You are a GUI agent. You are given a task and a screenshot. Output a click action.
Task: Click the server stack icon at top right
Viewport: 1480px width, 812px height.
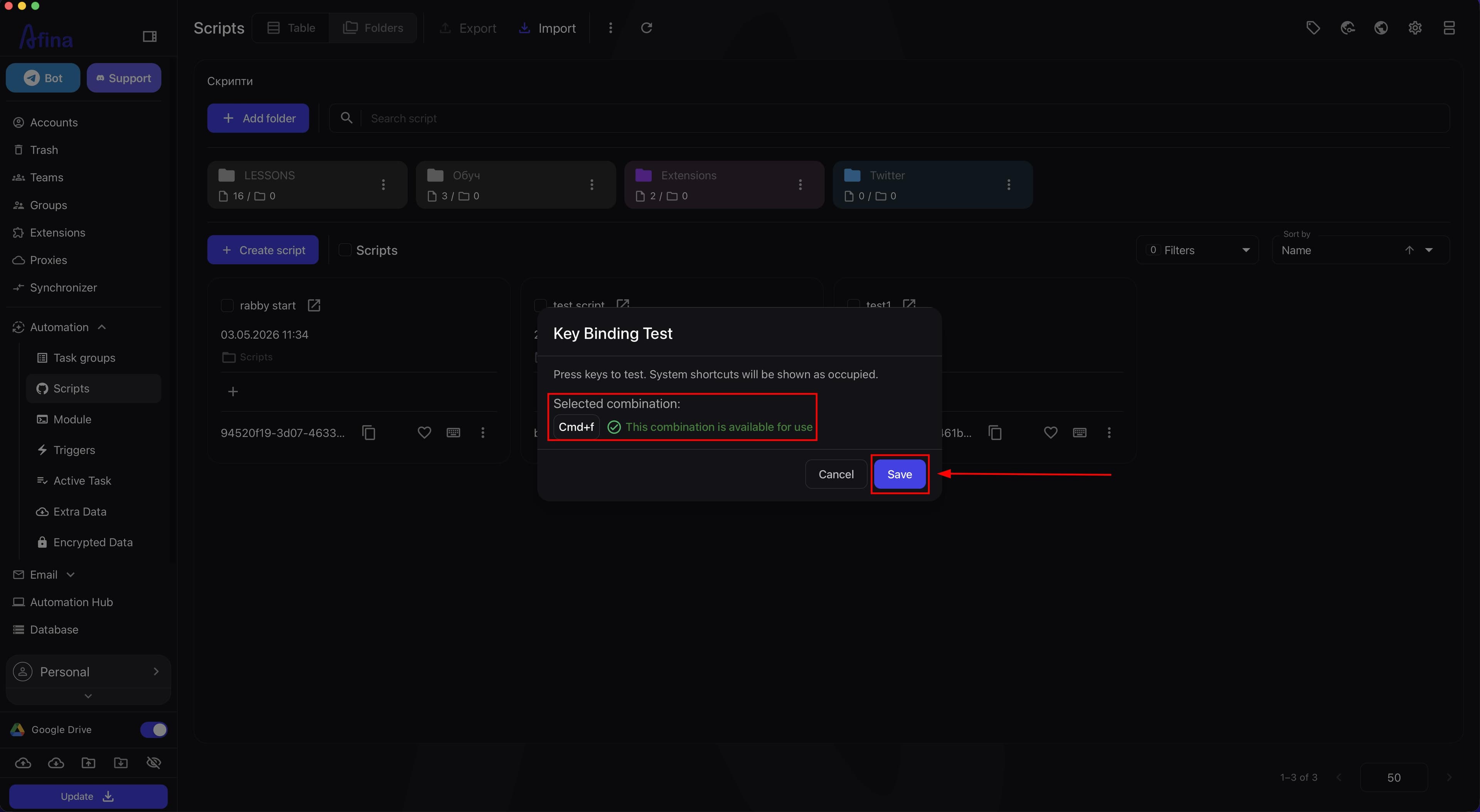click(x=1449, y=28)
